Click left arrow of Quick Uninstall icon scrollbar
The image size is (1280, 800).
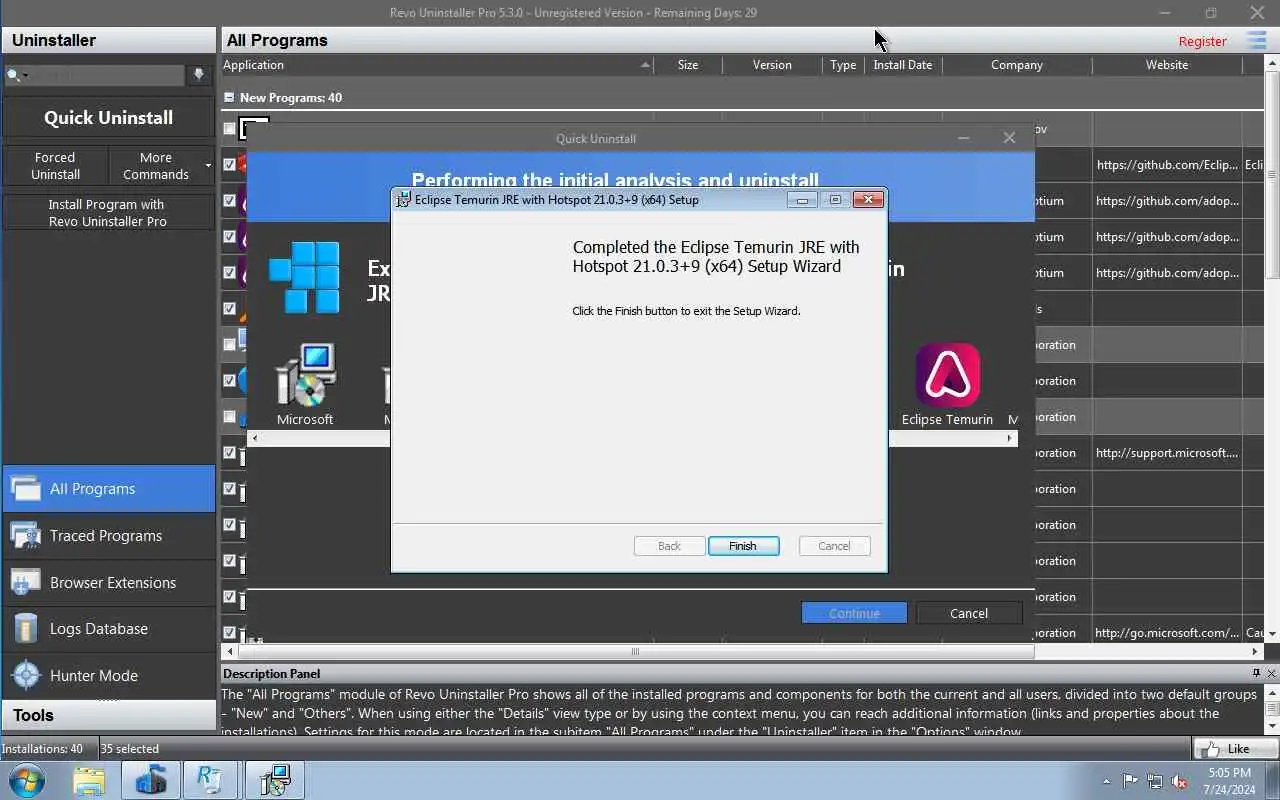click(254, 438)
